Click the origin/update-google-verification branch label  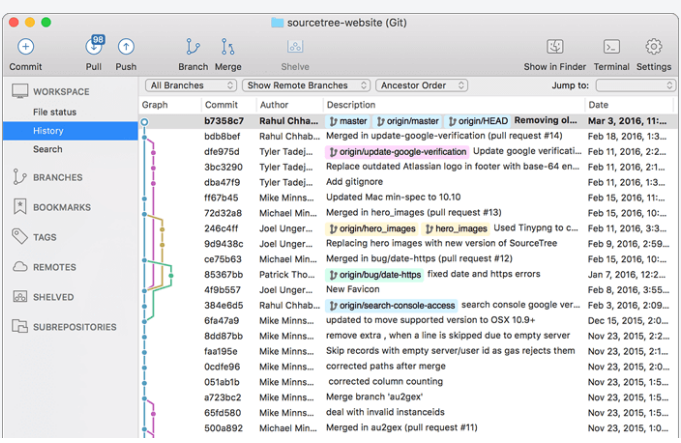397,152
